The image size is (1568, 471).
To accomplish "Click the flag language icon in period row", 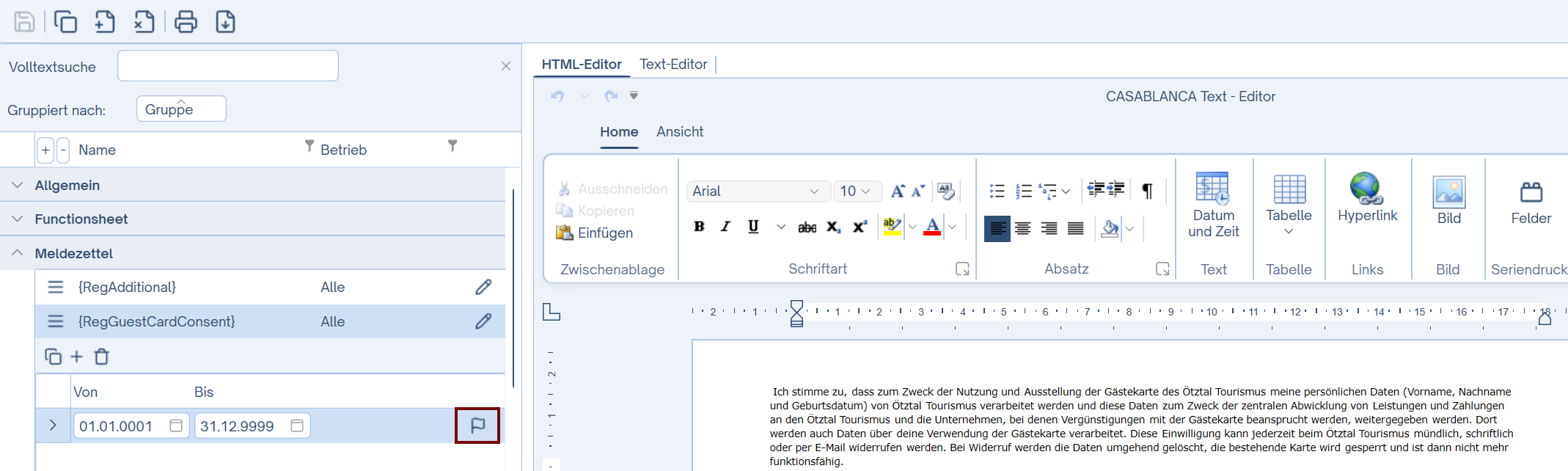I will (x=477, y=426).
